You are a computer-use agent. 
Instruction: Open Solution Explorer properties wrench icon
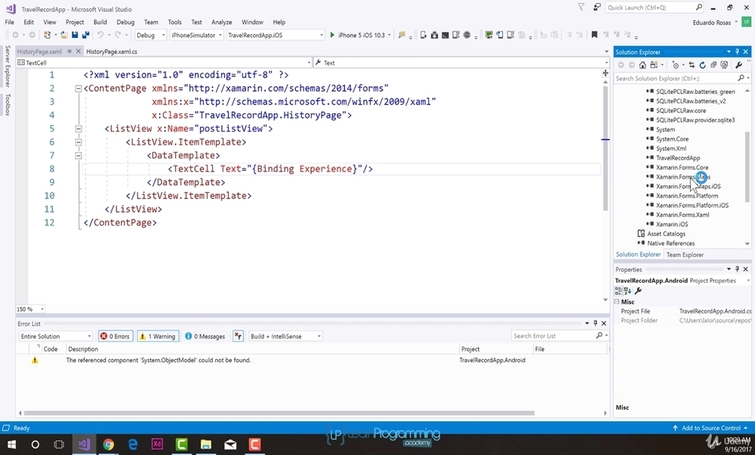(739, 65)
